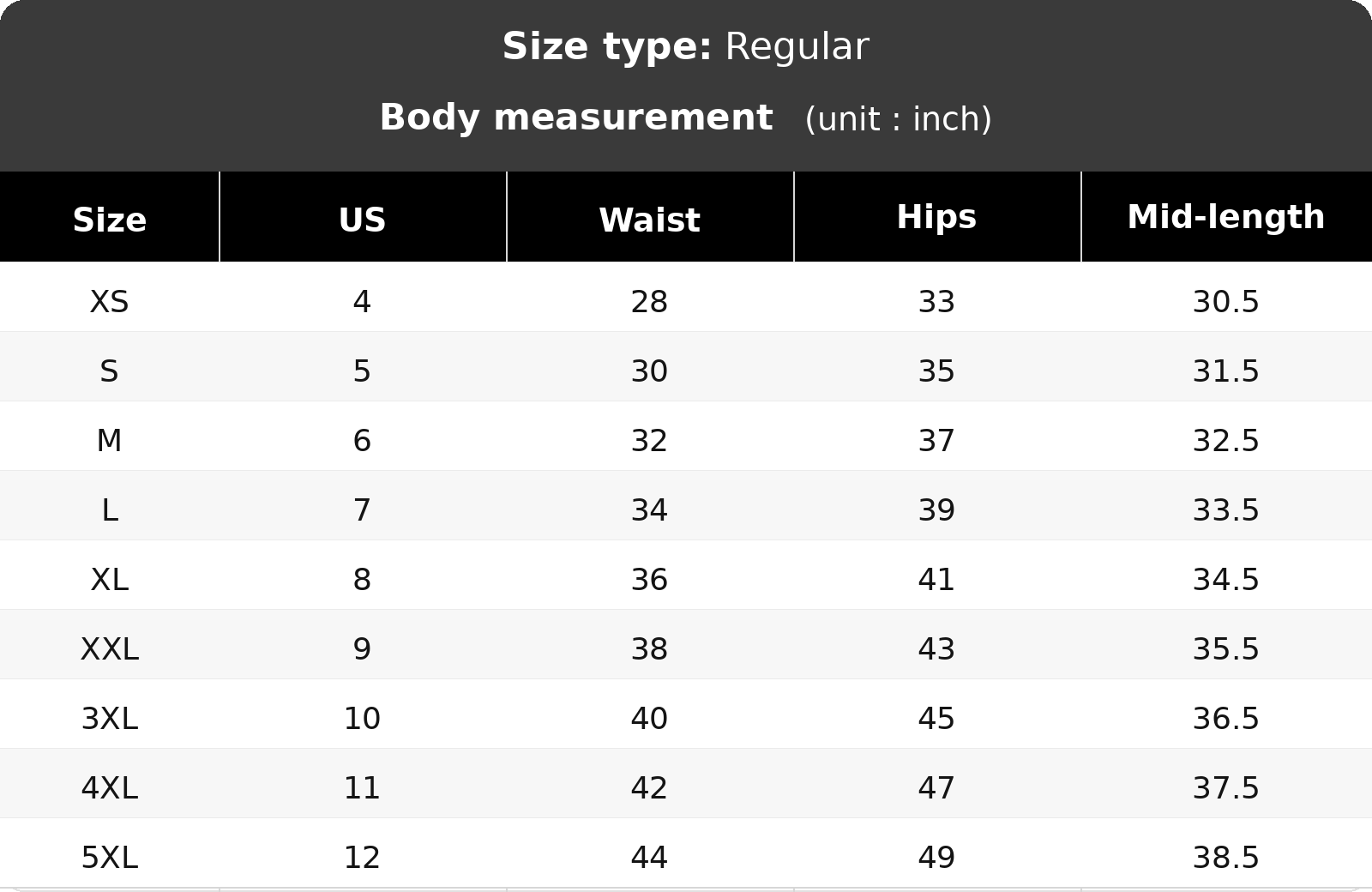Screen dimensions: 1372x892
Task: Select the XS size row label
Action: 109,302
